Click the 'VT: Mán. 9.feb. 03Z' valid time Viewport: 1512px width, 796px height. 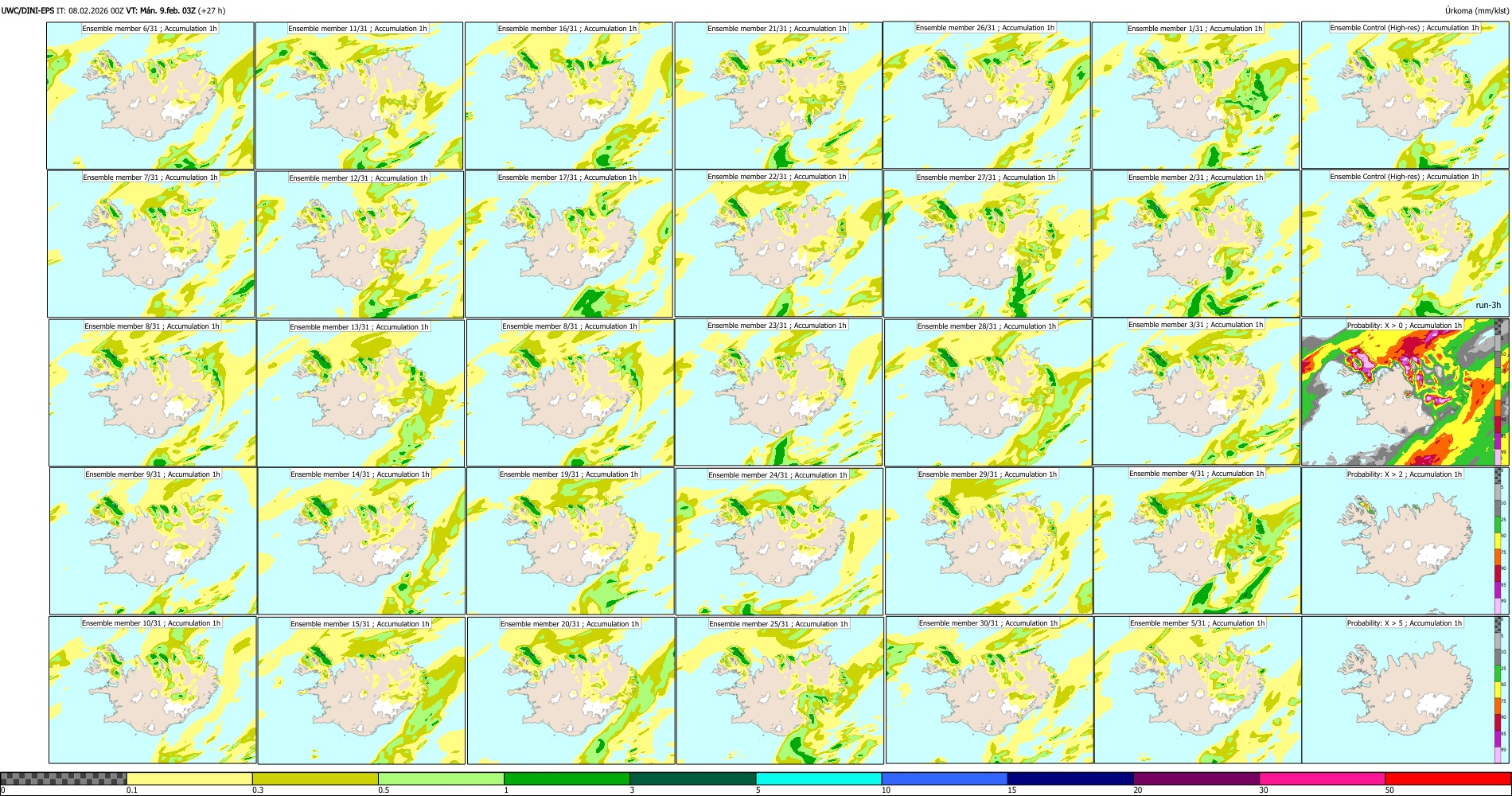click(161, 11)
